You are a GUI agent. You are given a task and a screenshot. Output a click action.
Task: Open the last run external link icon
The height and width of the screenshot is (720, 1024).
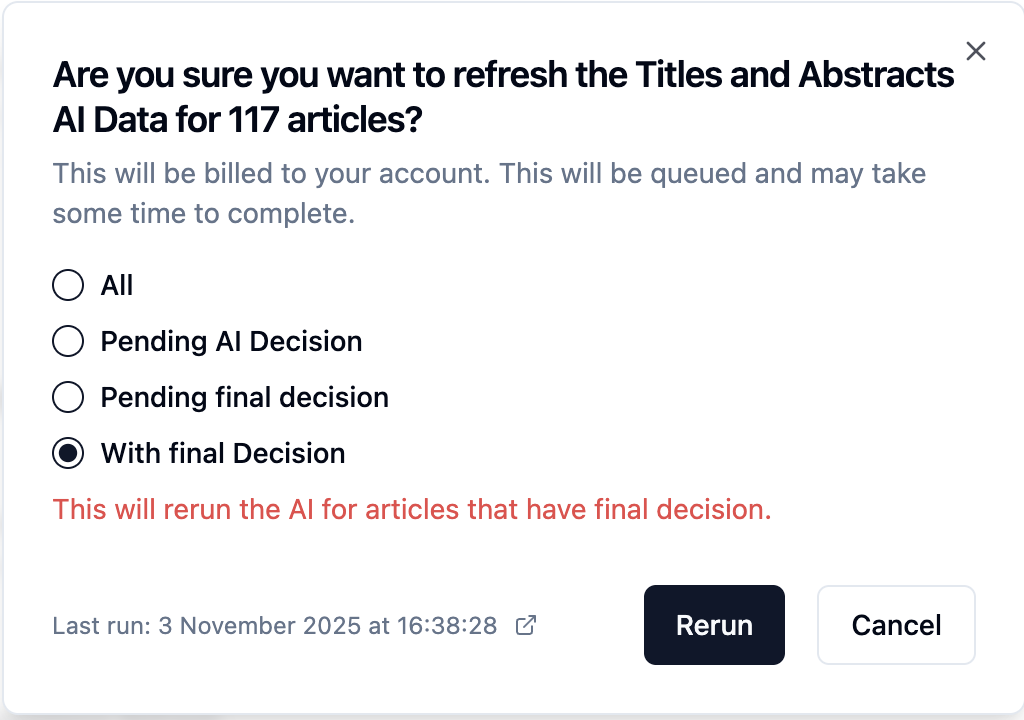(525, 626)
